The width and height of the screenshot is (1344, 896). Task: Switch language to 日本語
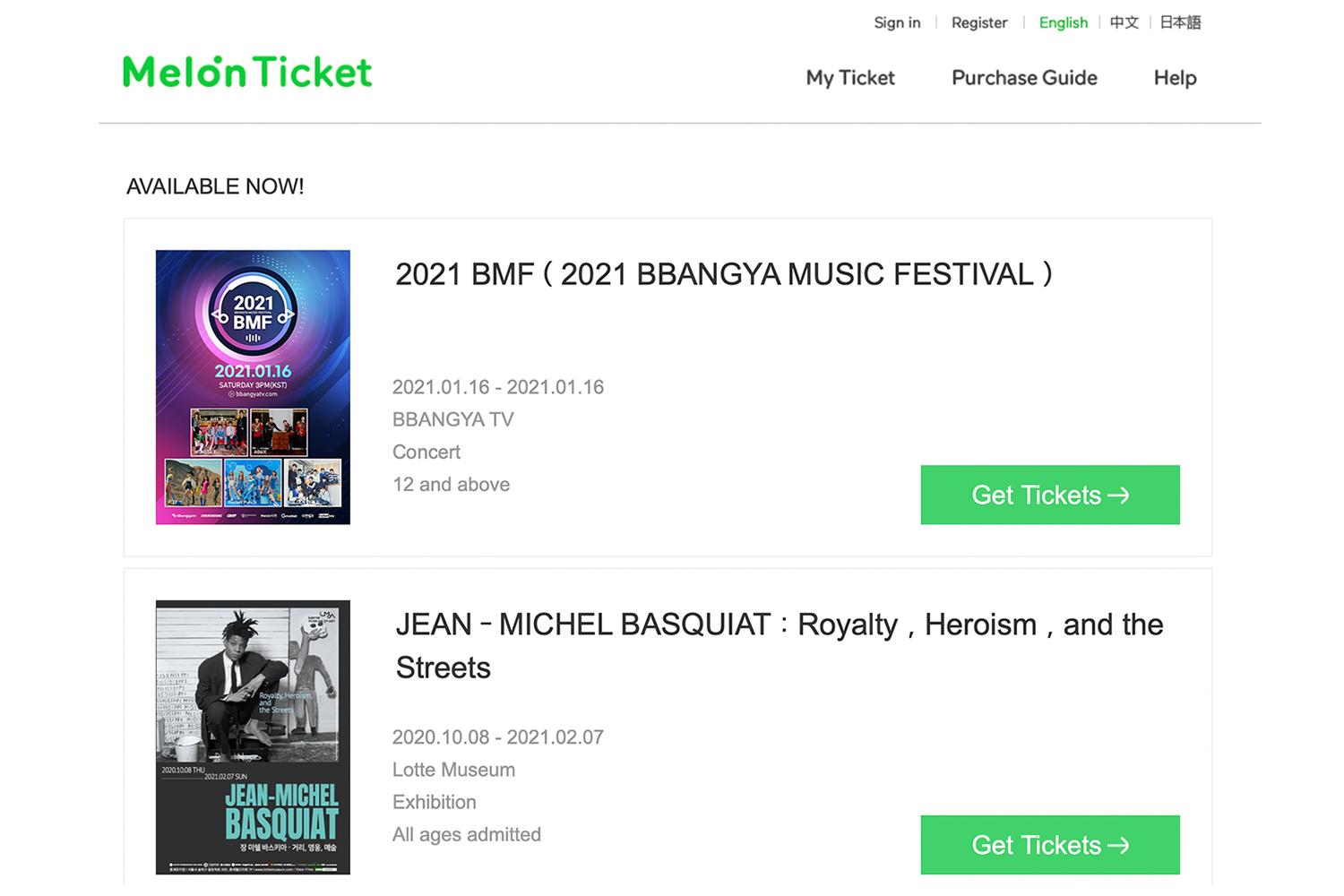pos(1180,22)
